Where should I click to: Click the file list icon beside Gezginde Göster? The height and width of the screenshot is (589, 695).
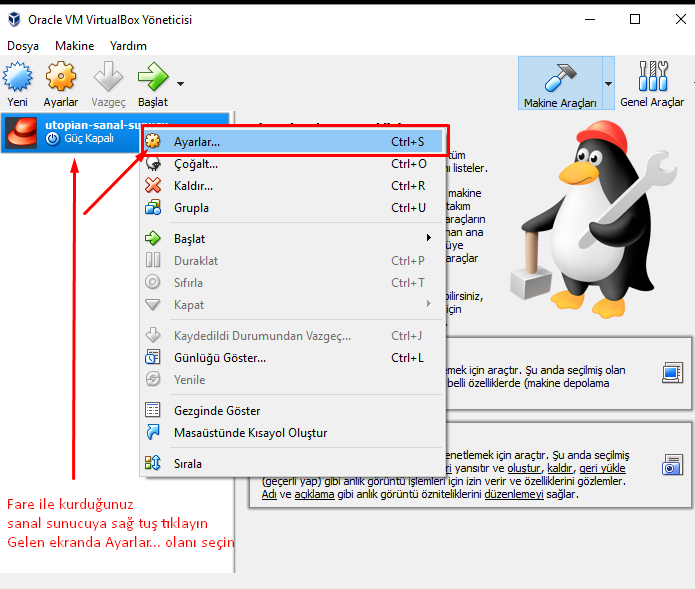point(153,410)
